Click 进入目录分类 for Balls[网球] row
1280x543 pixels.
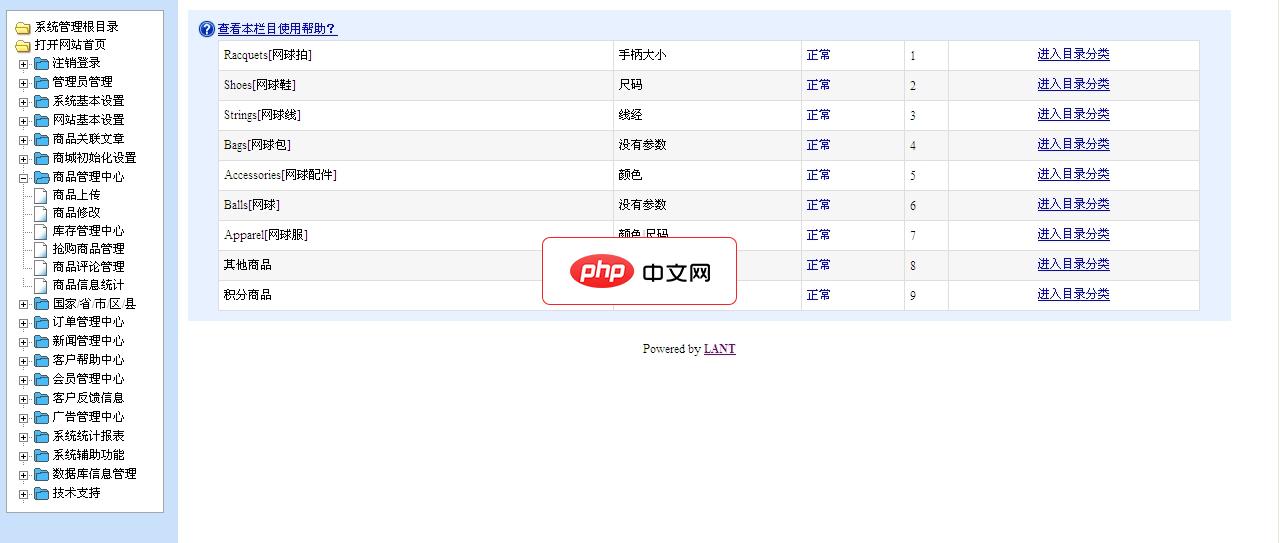[1073, 204]
